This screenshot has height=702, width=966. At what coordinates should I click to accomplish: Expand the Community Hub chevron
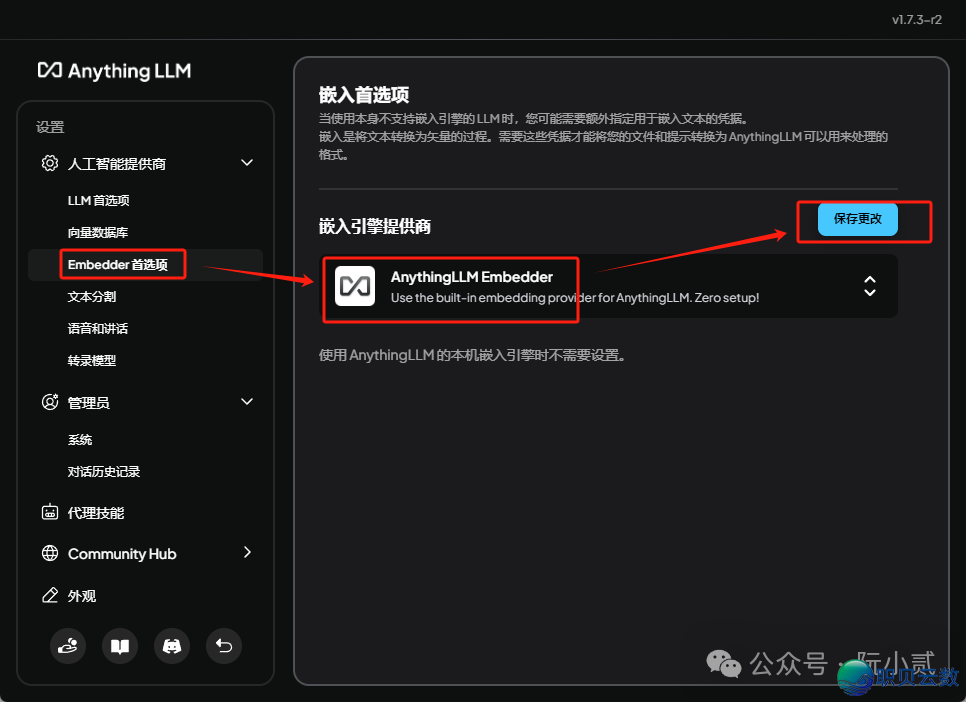pos(247,553)
